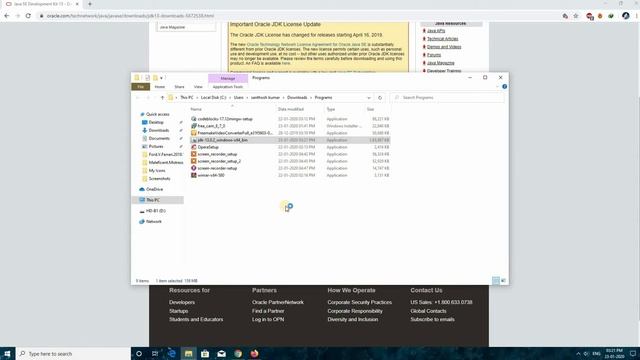Open Quick access in navigation pane
Viewport: 640px width, 360px height.
[x=158, y=114]
